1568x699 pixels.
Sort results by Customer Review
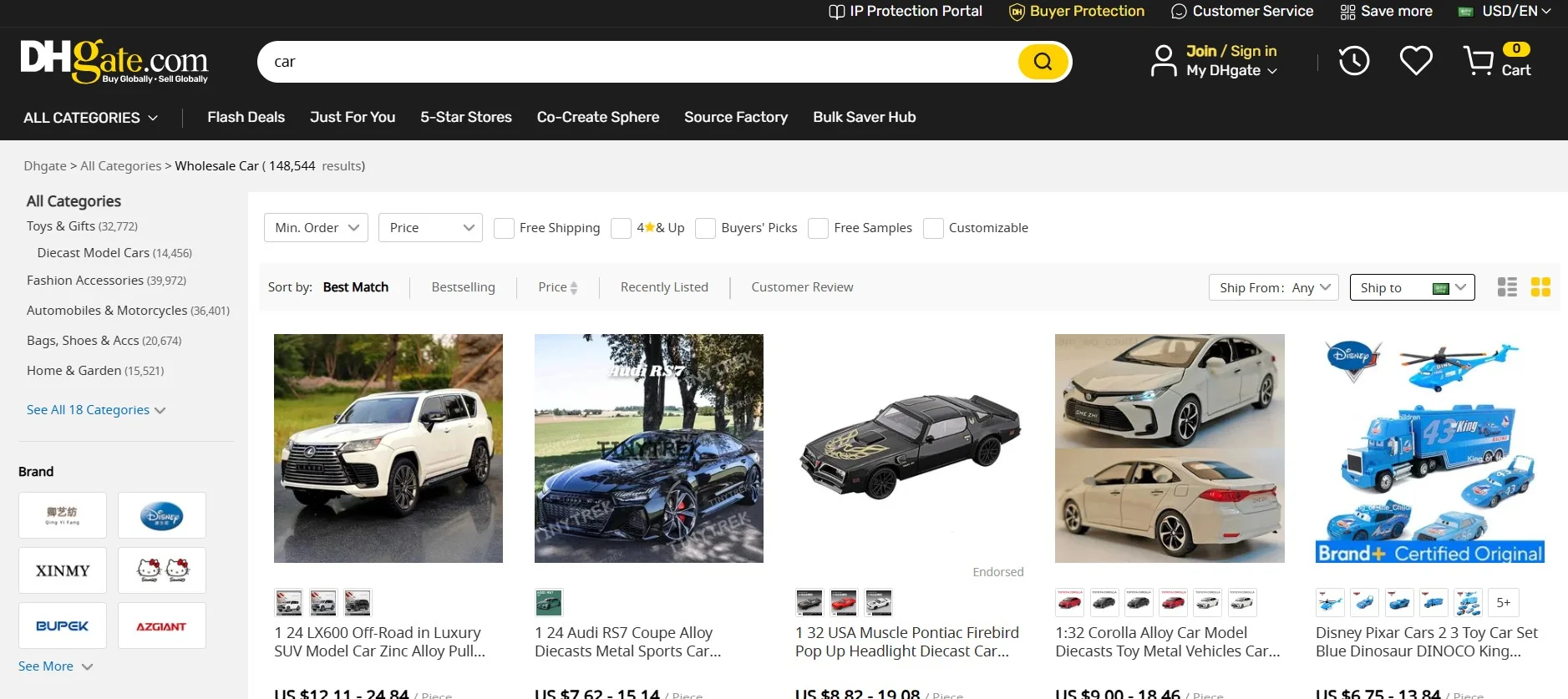click(x=802, y=287)
